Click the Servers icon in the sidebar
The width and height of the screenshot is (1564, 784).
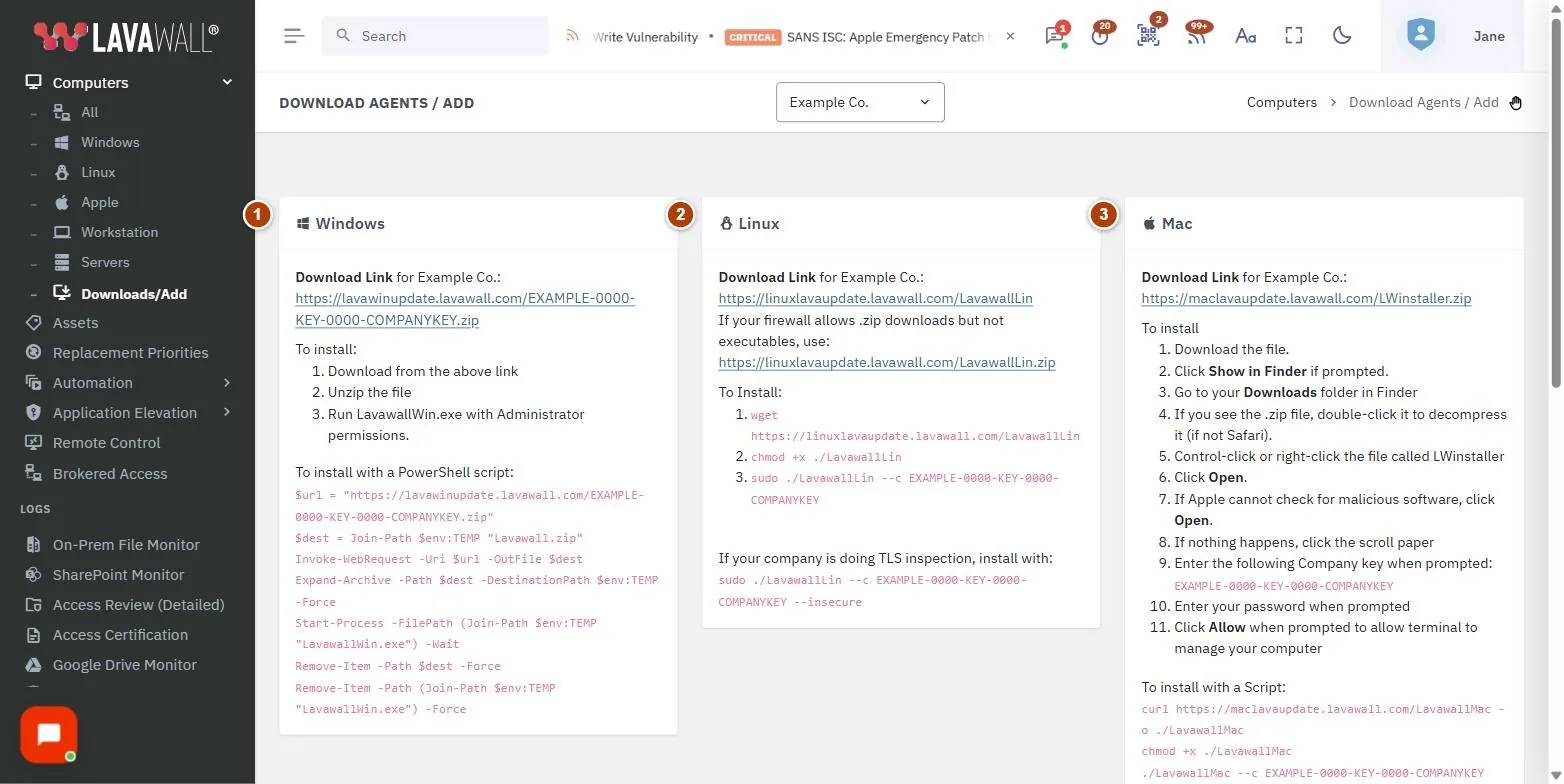[62, 262]
